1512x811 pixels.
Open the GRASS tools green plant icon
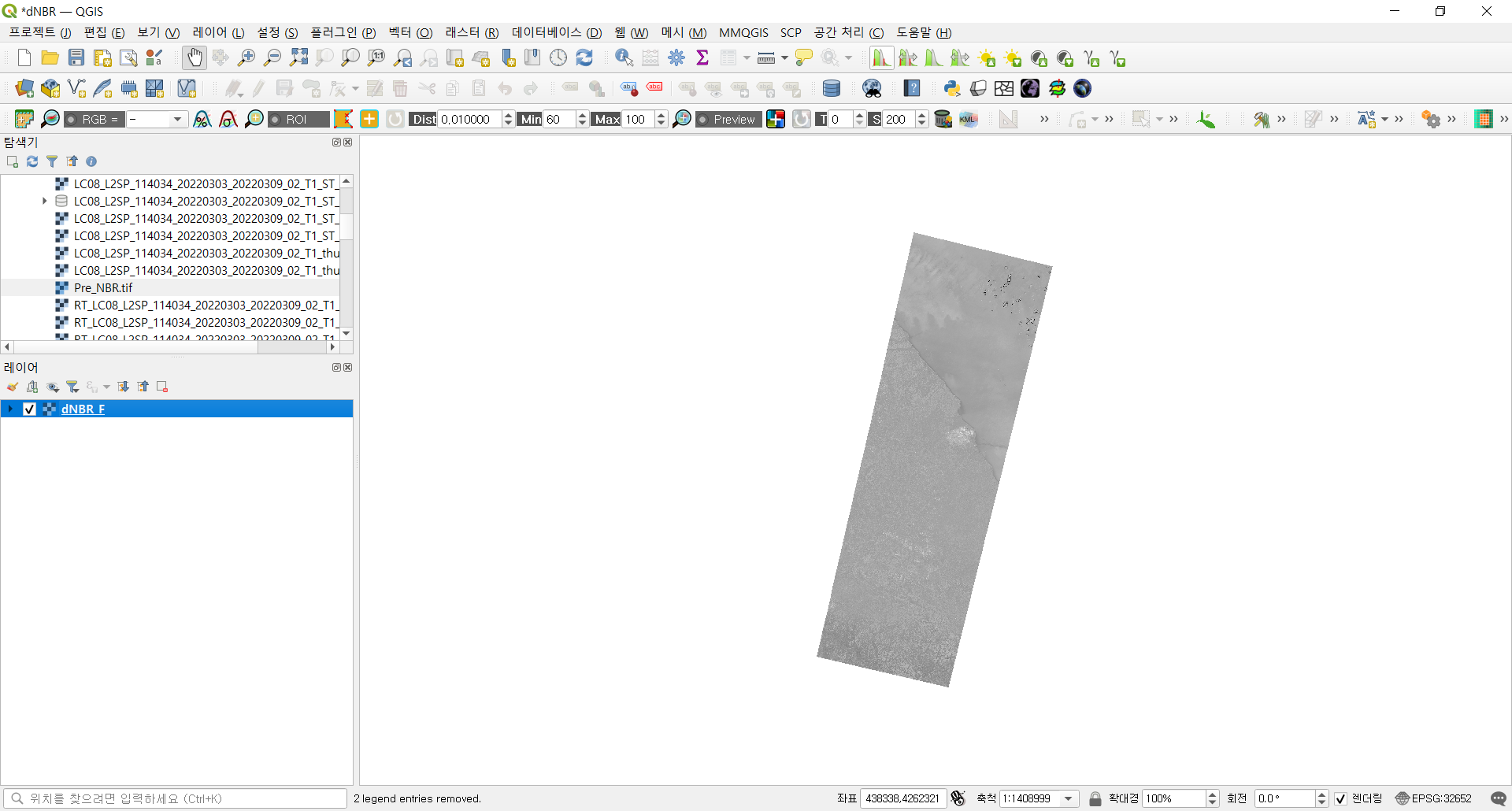coord(1206,119)
